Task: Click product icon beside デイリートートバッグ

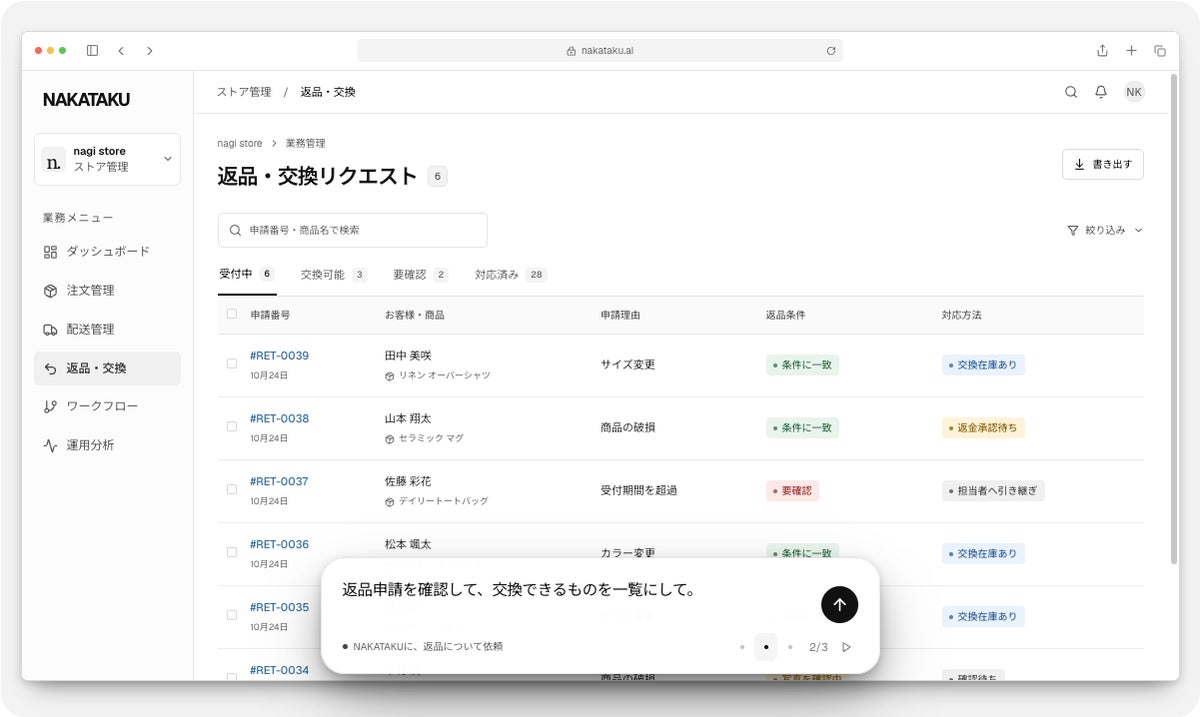Action: click(x=390, y=502)
